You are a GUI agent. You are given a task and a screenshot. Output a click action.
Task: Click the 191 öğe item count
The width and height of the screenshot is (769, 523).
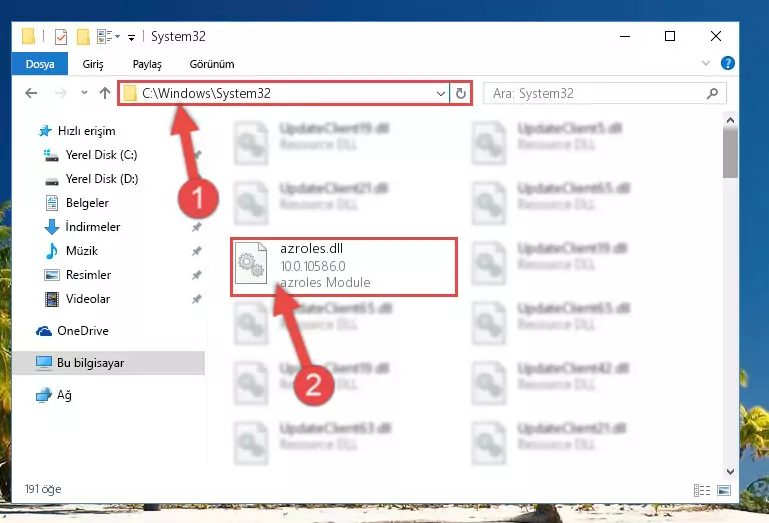43,489
